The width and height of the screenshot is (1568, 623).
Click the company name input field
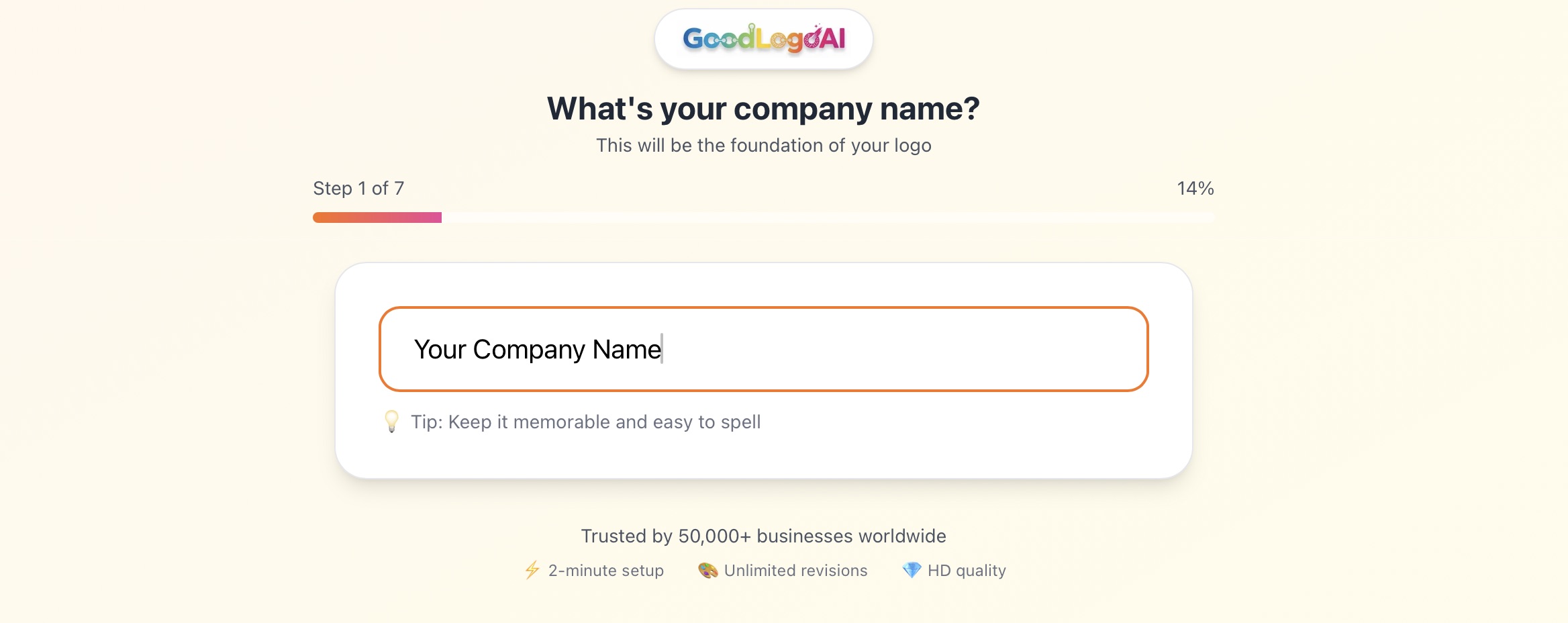764,349
